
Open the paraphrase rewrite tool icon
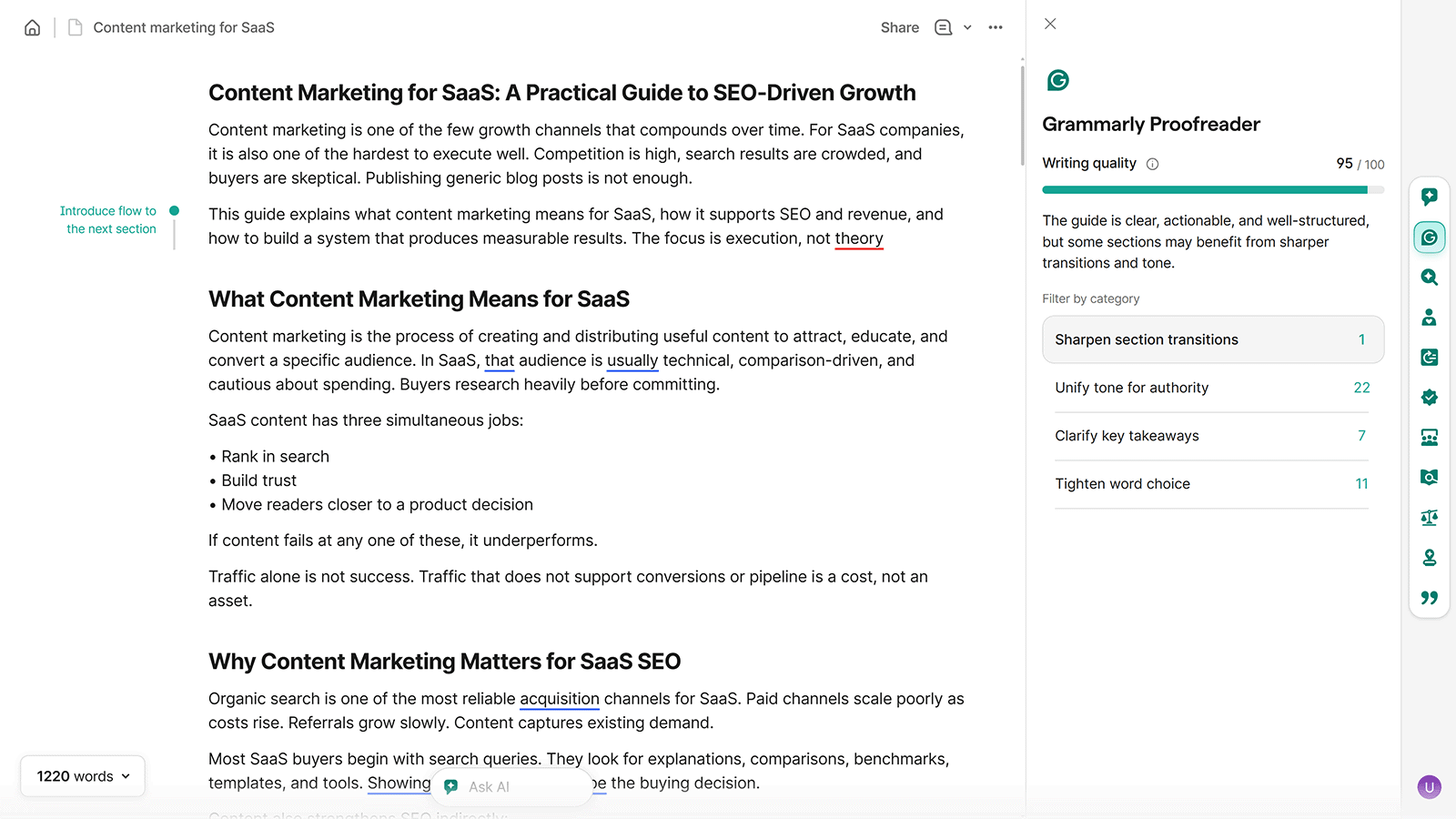pos(1429,357)
